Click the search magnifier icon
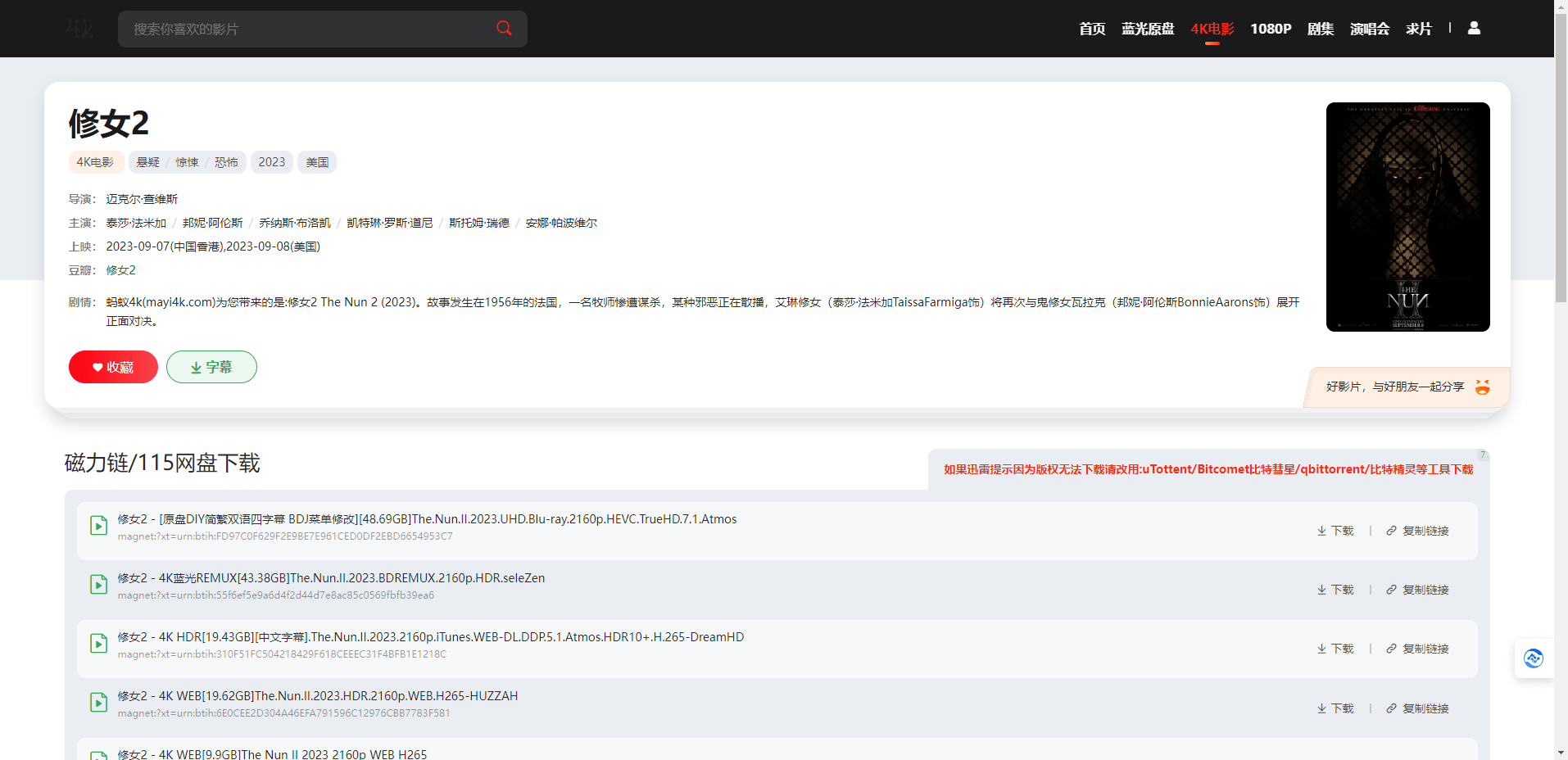The image size is (1568, 760). click(x=504, y=28)
